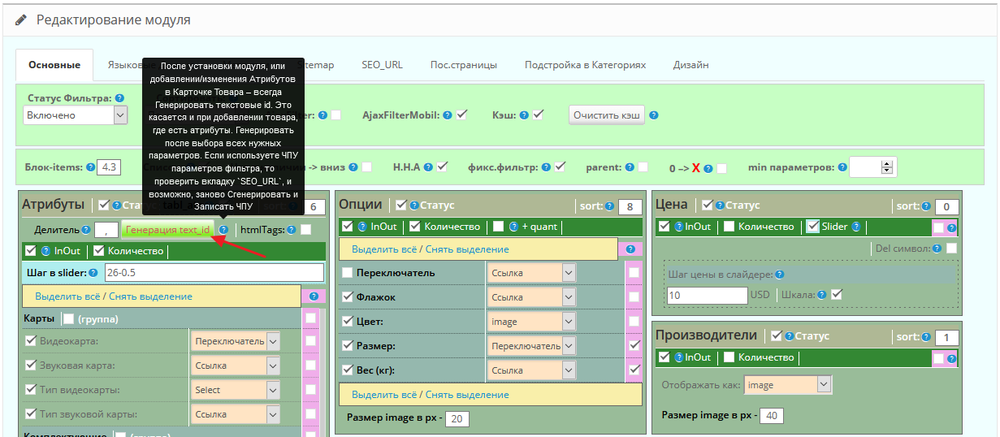This screenshot has width=1000, height=437.
Task: Click min параметров spinner arrows
Action: (x=887, y=168)
